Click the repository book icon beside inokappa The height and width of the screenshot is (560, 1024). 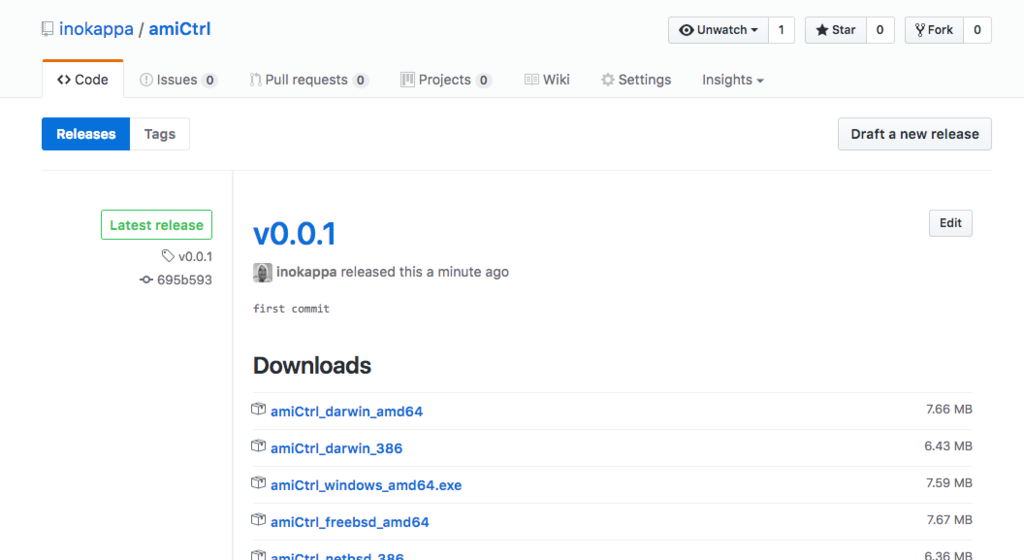tap(48, 29)
